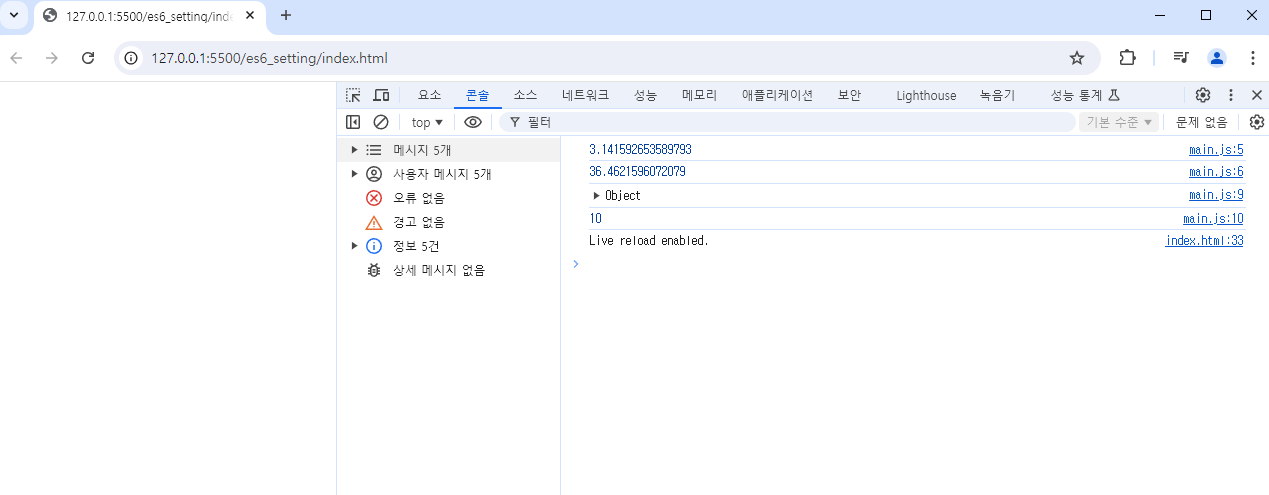Open the Chrome extensions puzzle icon

coord(1127,58)
